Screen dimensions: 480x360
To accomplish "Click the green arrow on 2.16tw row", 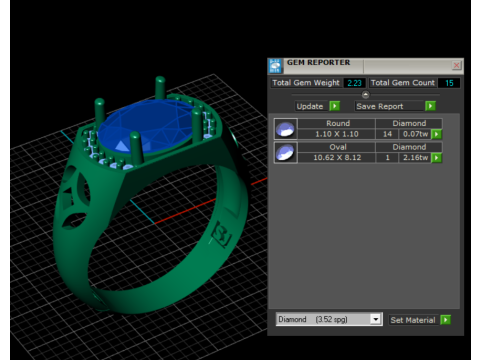I will (436, 157).
